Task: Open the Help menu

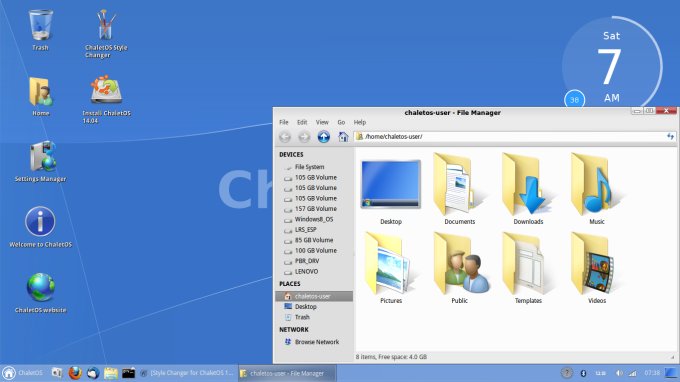Action: click(x=360, y=122)
